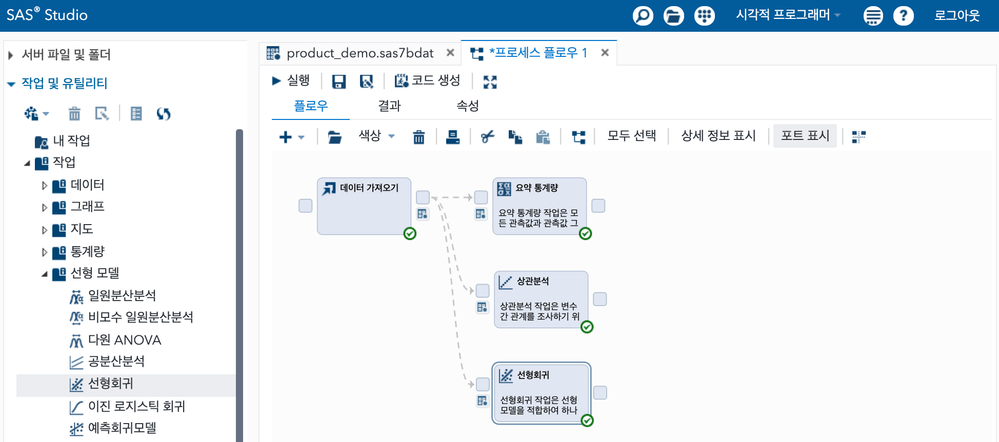
Task: Click the 실행 run button
Action: pos(291,81)
